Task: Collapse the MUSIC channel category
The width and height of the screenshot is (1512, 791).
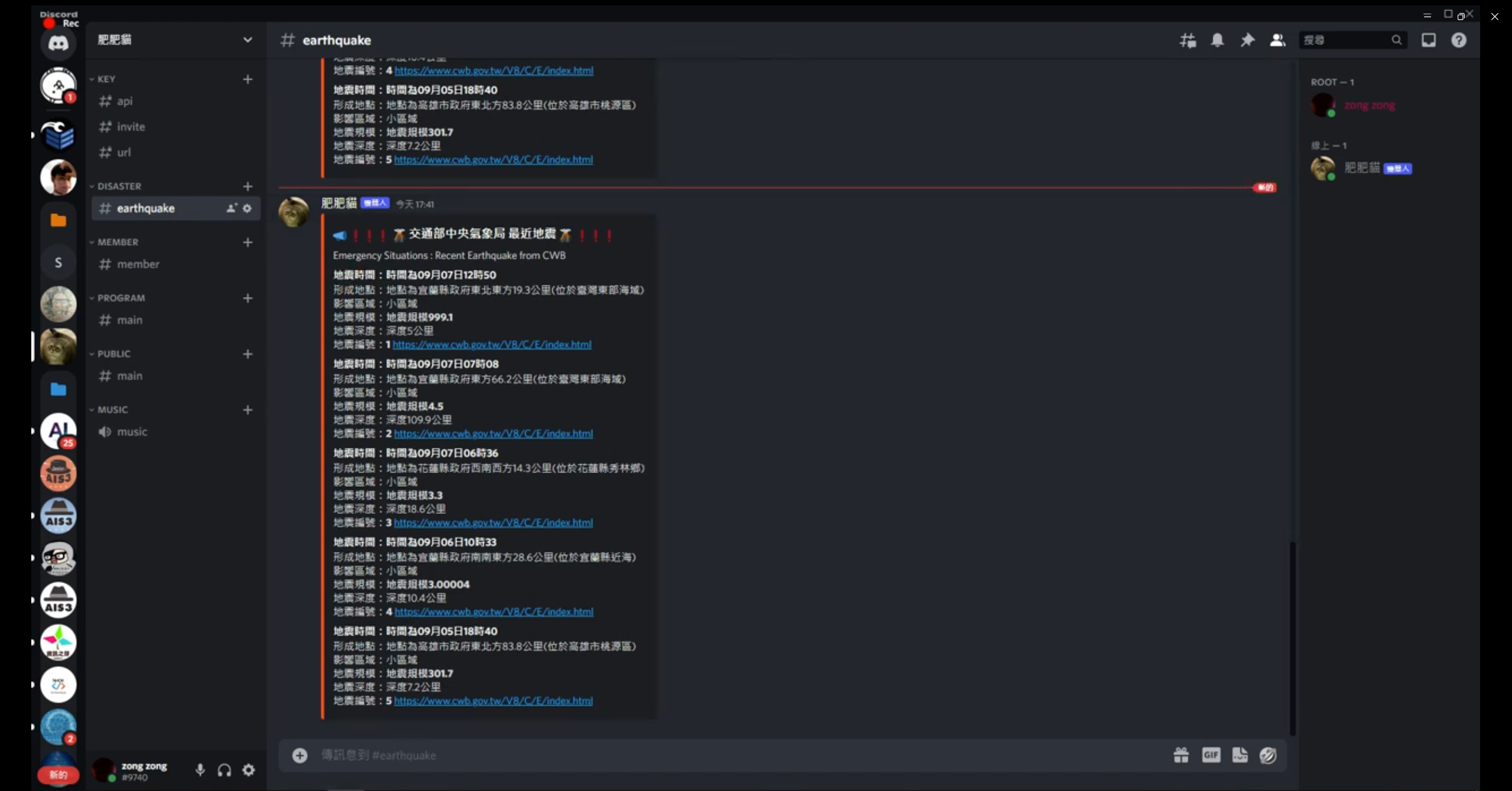Action: click(112, 409)
